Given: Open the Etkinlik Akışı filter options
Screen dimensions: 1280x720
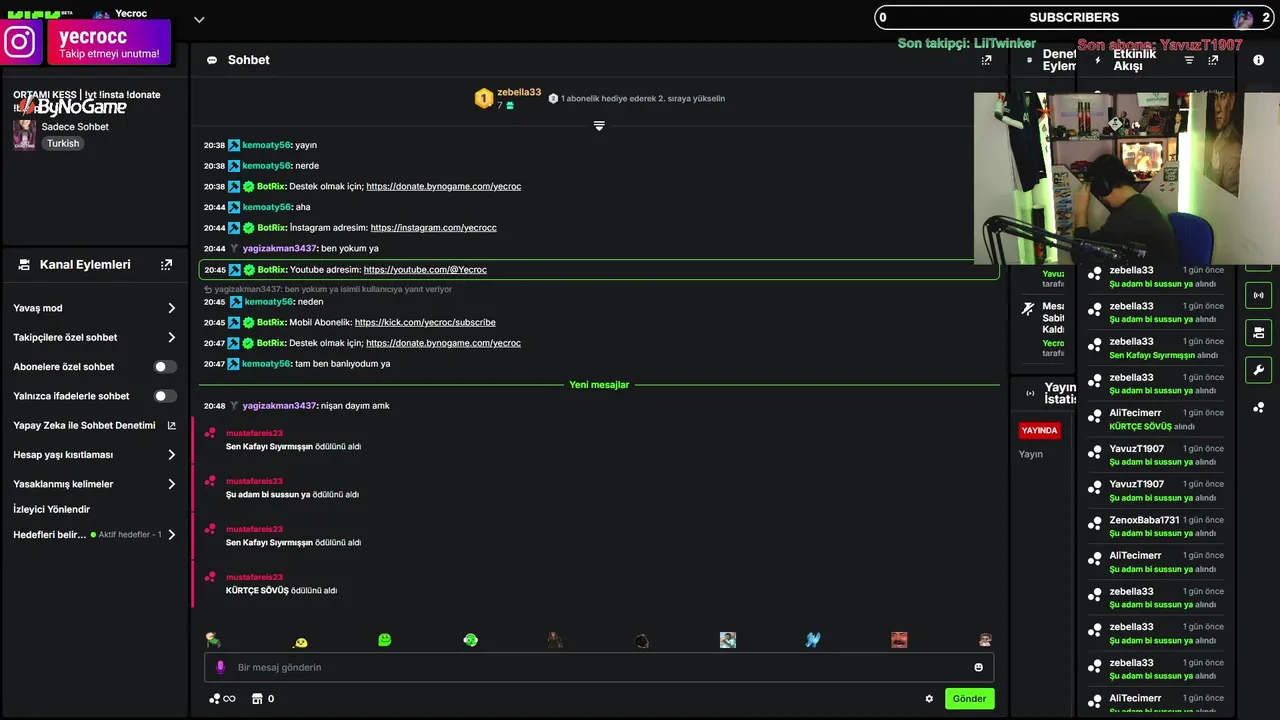Looking at the screenshot, I should pyautogui.click(x=1189, y=60).
